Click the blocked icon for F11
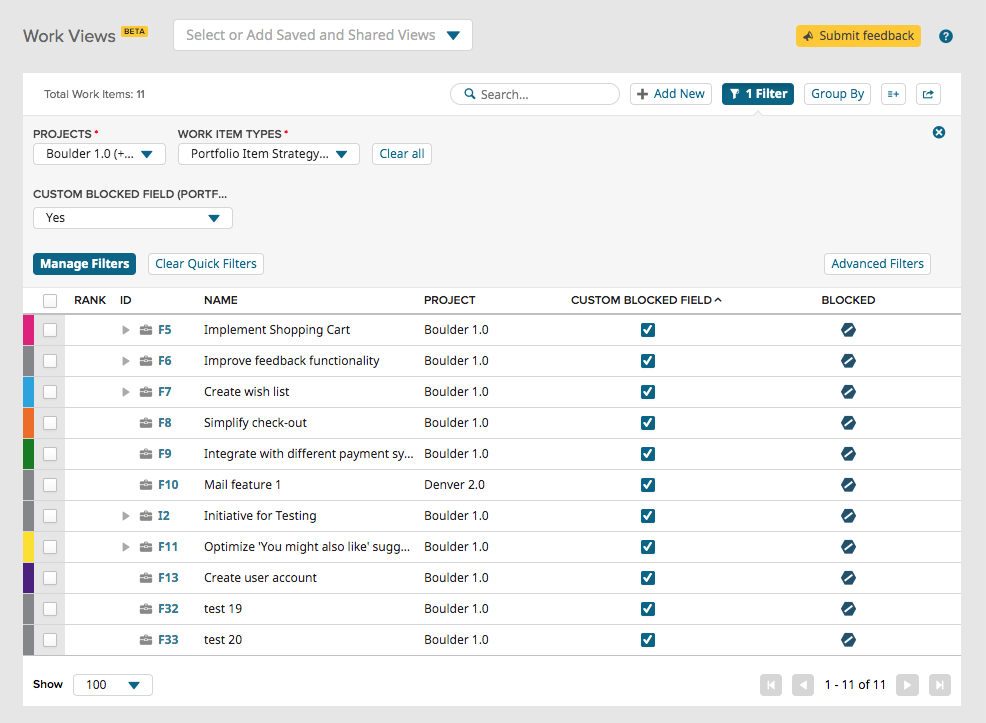 [x=848, y=547]
